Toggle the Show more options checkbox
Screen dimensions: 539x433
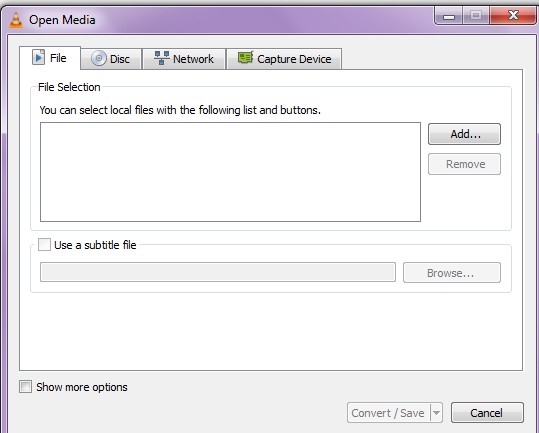[x=25, y=387]
